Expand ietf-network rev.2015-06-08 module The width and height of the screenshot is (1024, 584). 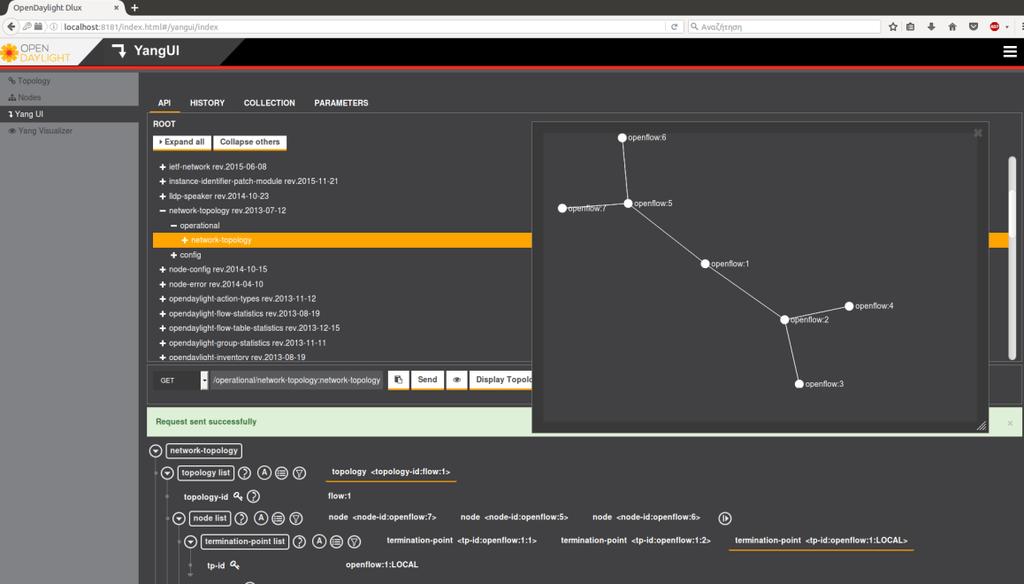coord(163,167)
